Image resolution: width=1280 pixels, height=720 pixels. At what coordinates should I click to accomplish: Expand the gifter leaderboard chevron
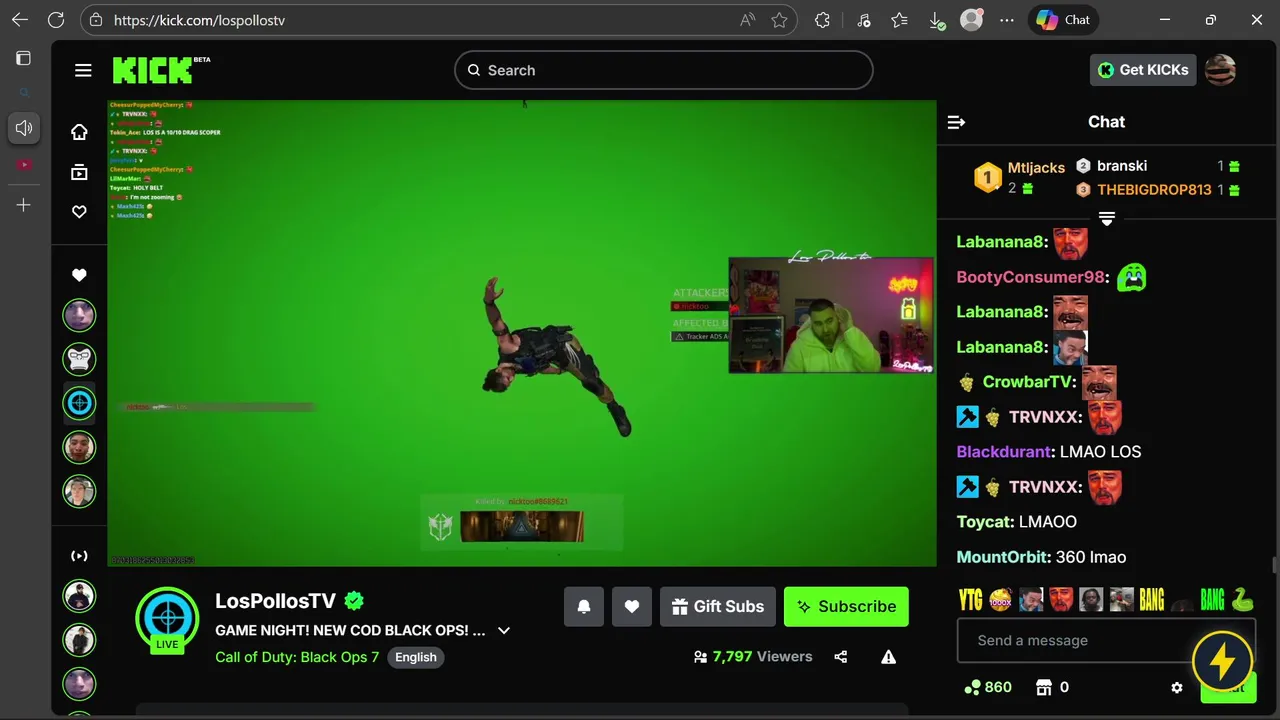(x=1107, y=218)
